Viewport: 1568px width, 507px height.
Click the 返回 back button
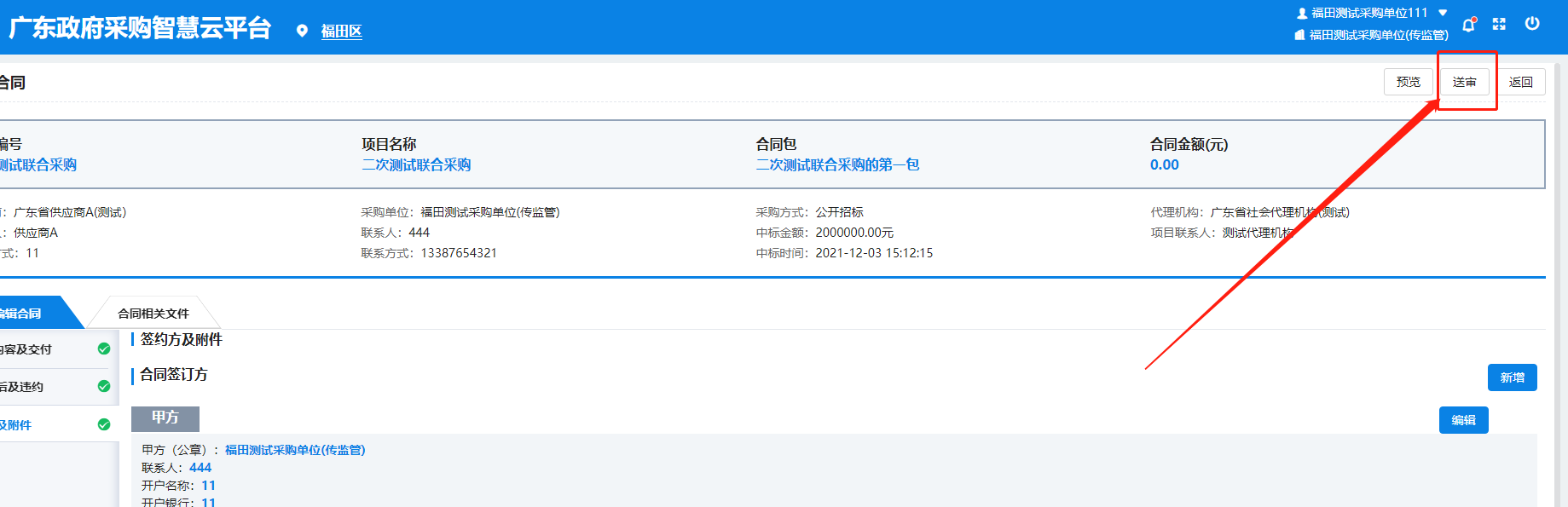coord(1520,82)
